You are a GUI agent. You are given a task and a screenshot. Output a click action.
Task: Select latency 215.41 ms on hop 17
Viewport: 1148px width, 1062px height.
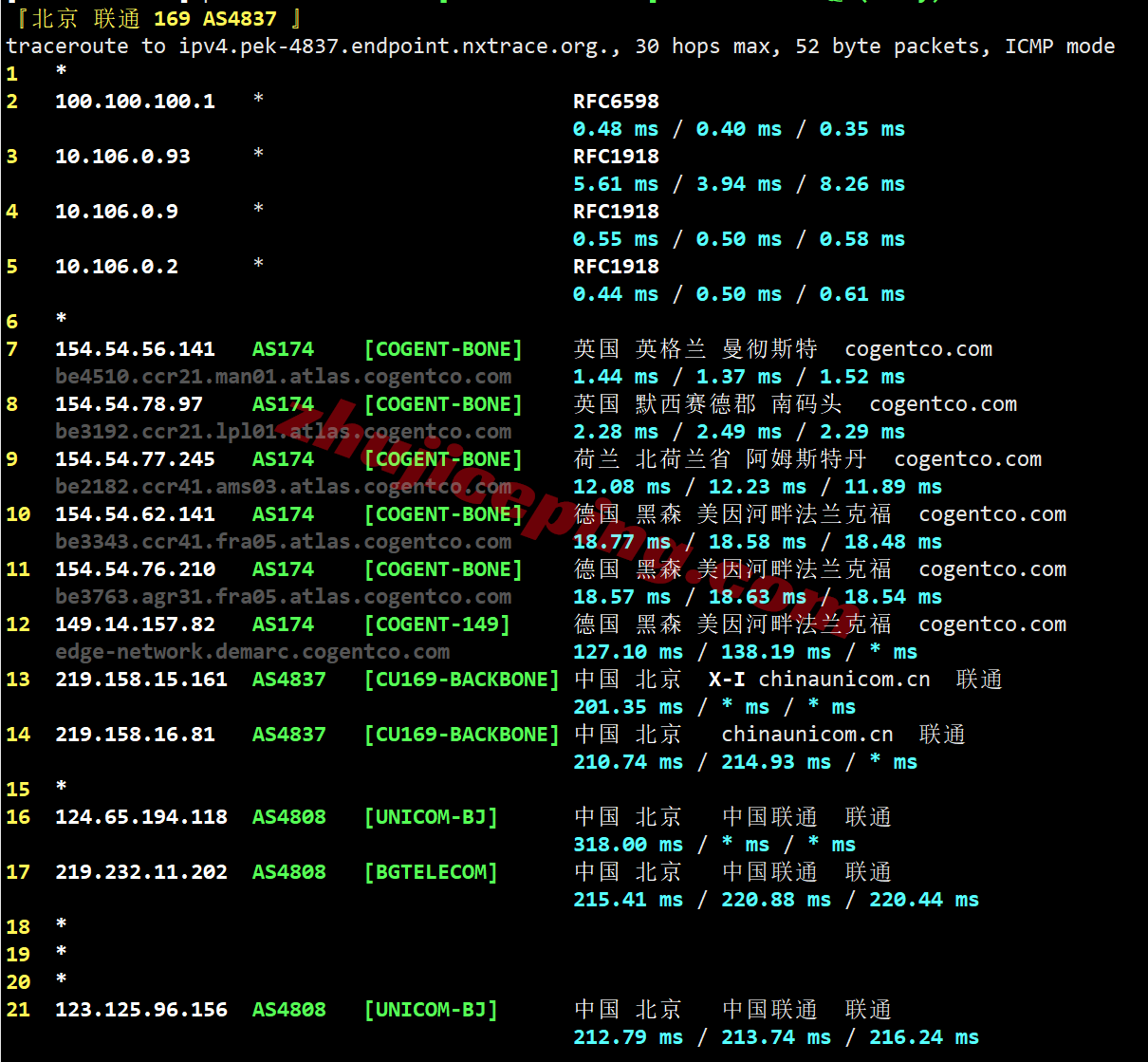click(x=628, y=900)
